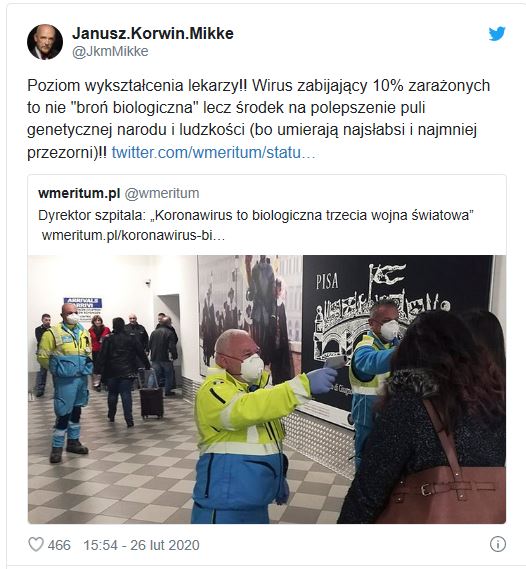
Task: Open the tweet info circle icon
Action: pyautogui.click(x=497, y=544)
